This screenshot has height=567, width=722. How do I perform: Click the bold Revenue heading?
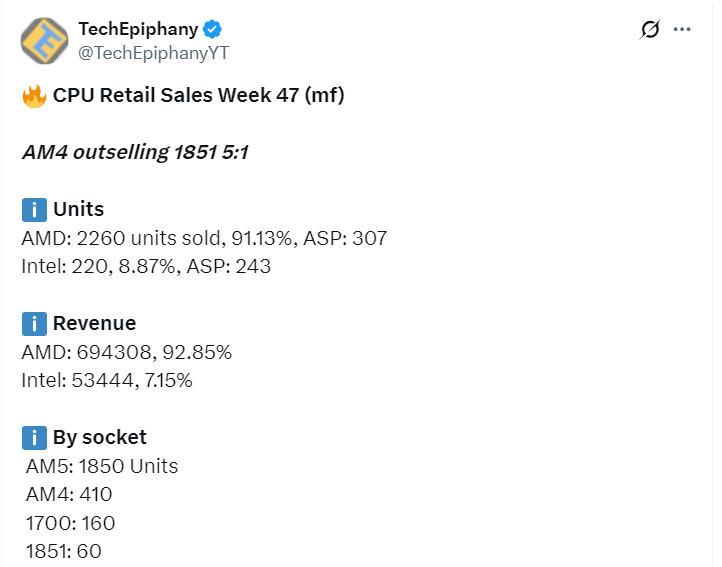tap(94, 324)
